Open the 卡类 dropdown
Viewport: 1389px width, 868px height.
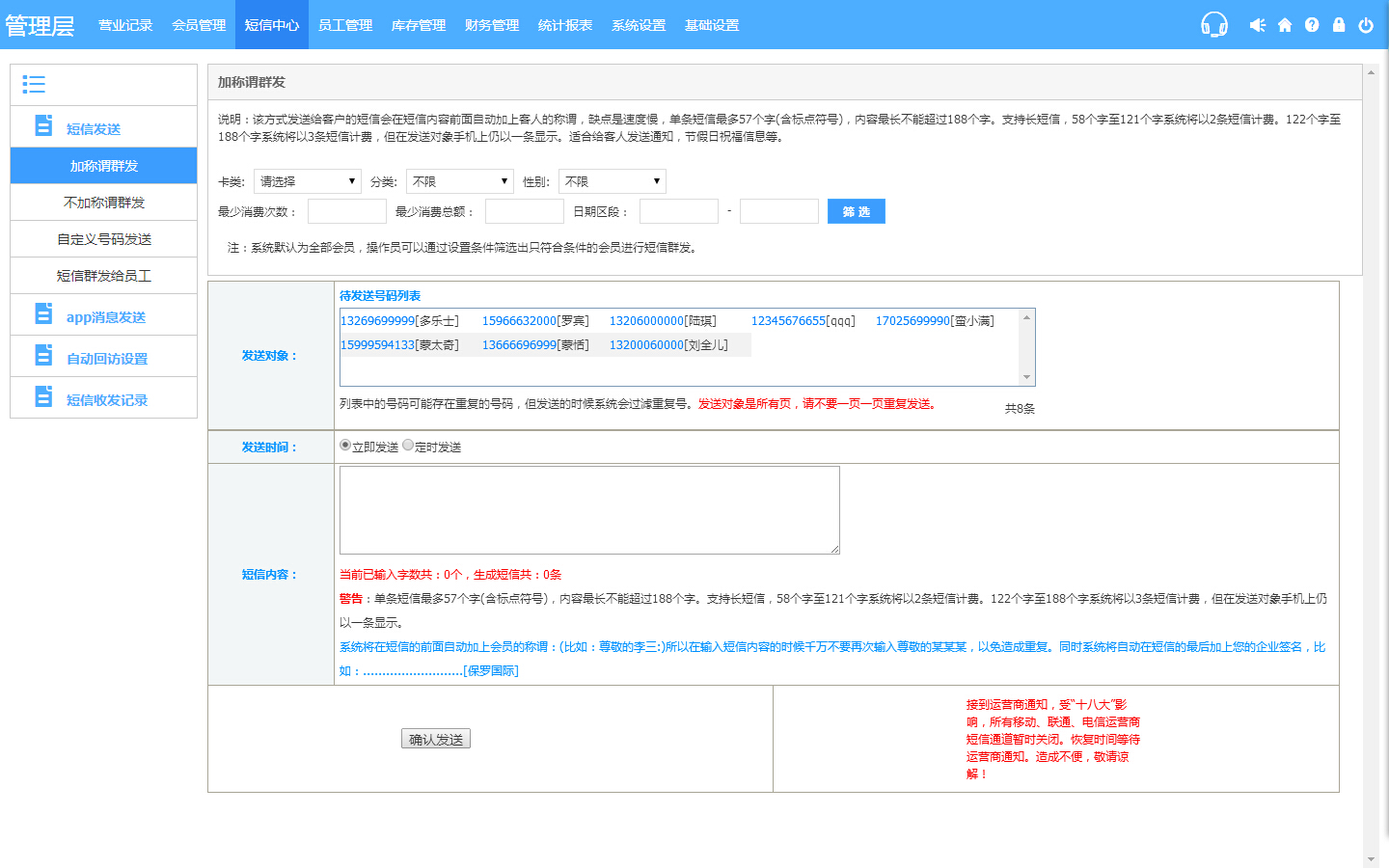point(308,181)
